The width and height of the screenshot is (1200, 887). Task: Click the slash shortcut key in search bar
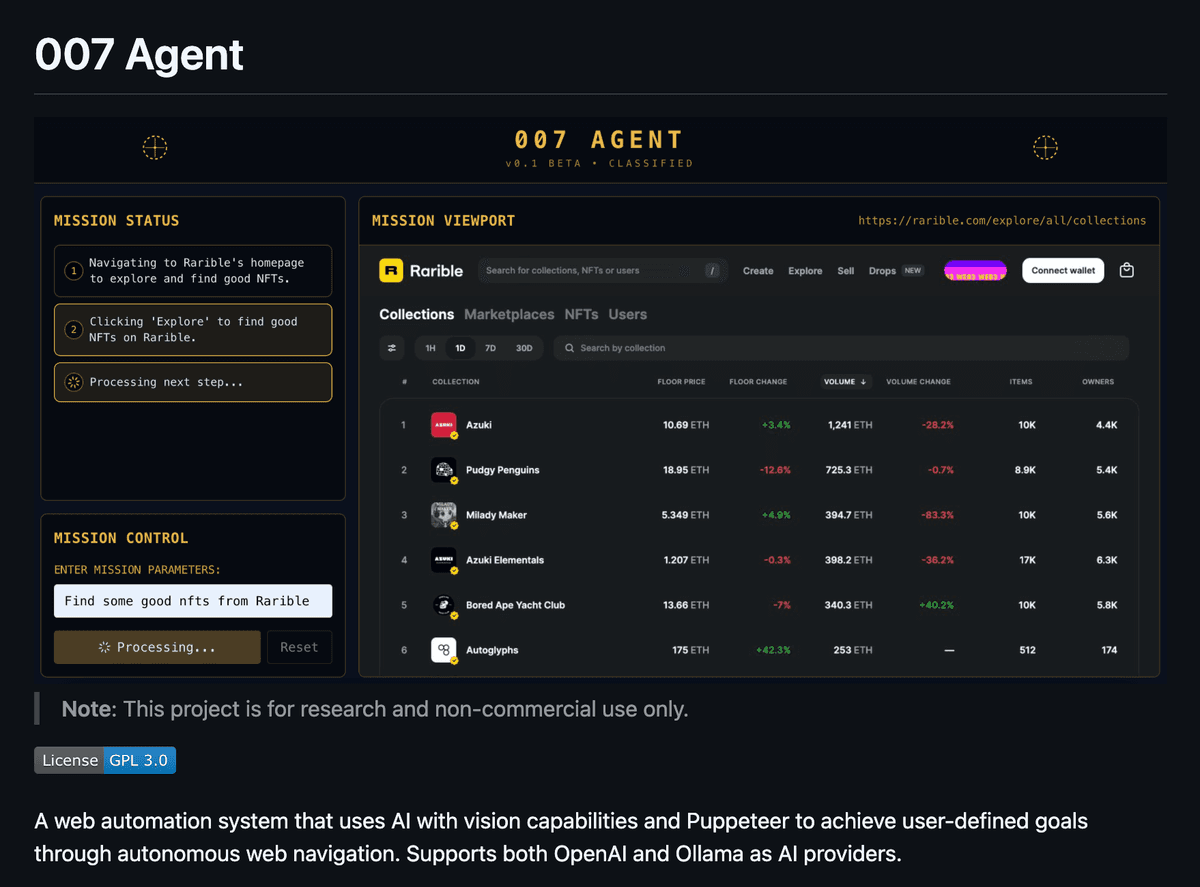pos(712,270)
